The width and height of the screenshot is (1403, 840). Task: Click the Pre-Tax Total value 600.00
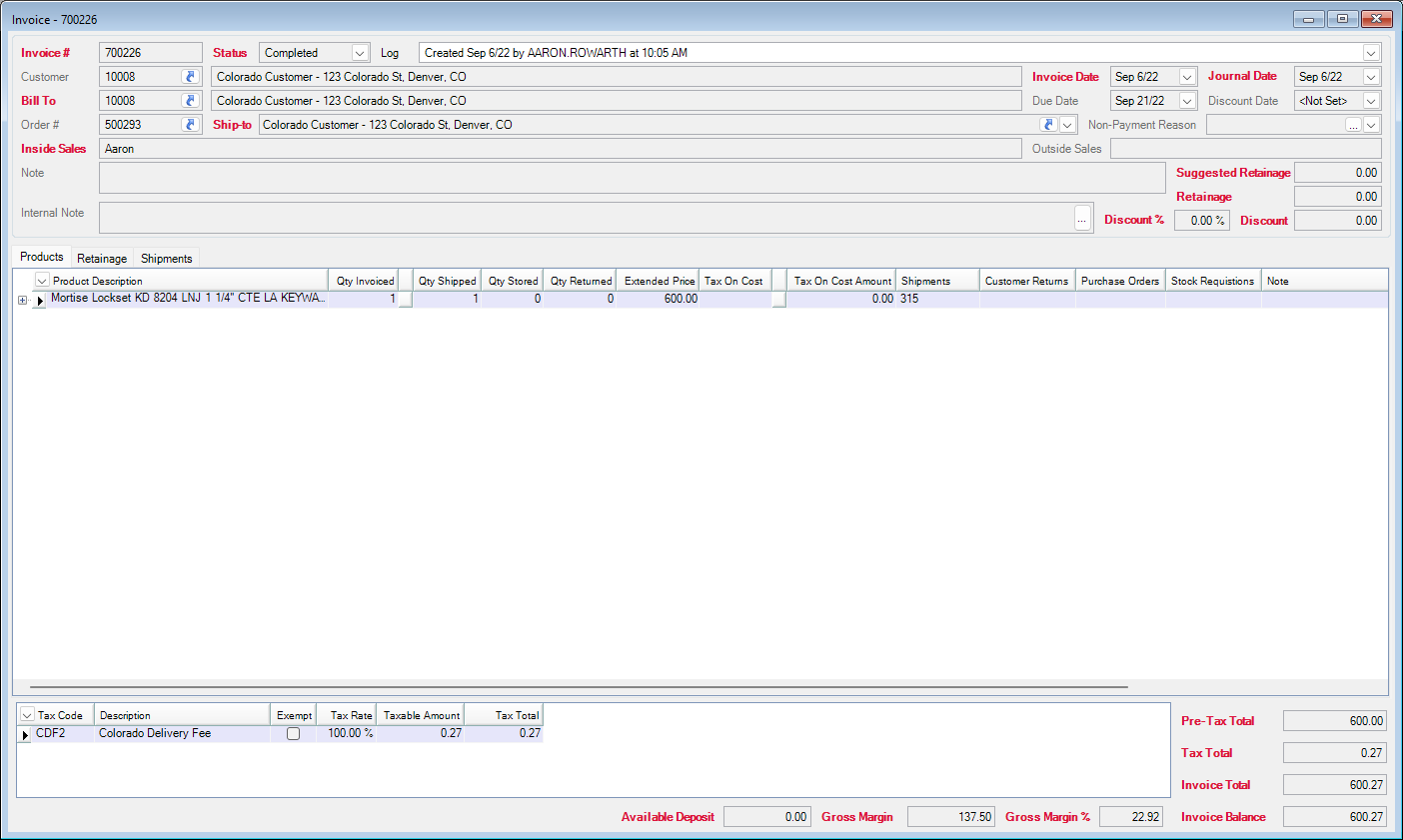point(1334,721)
